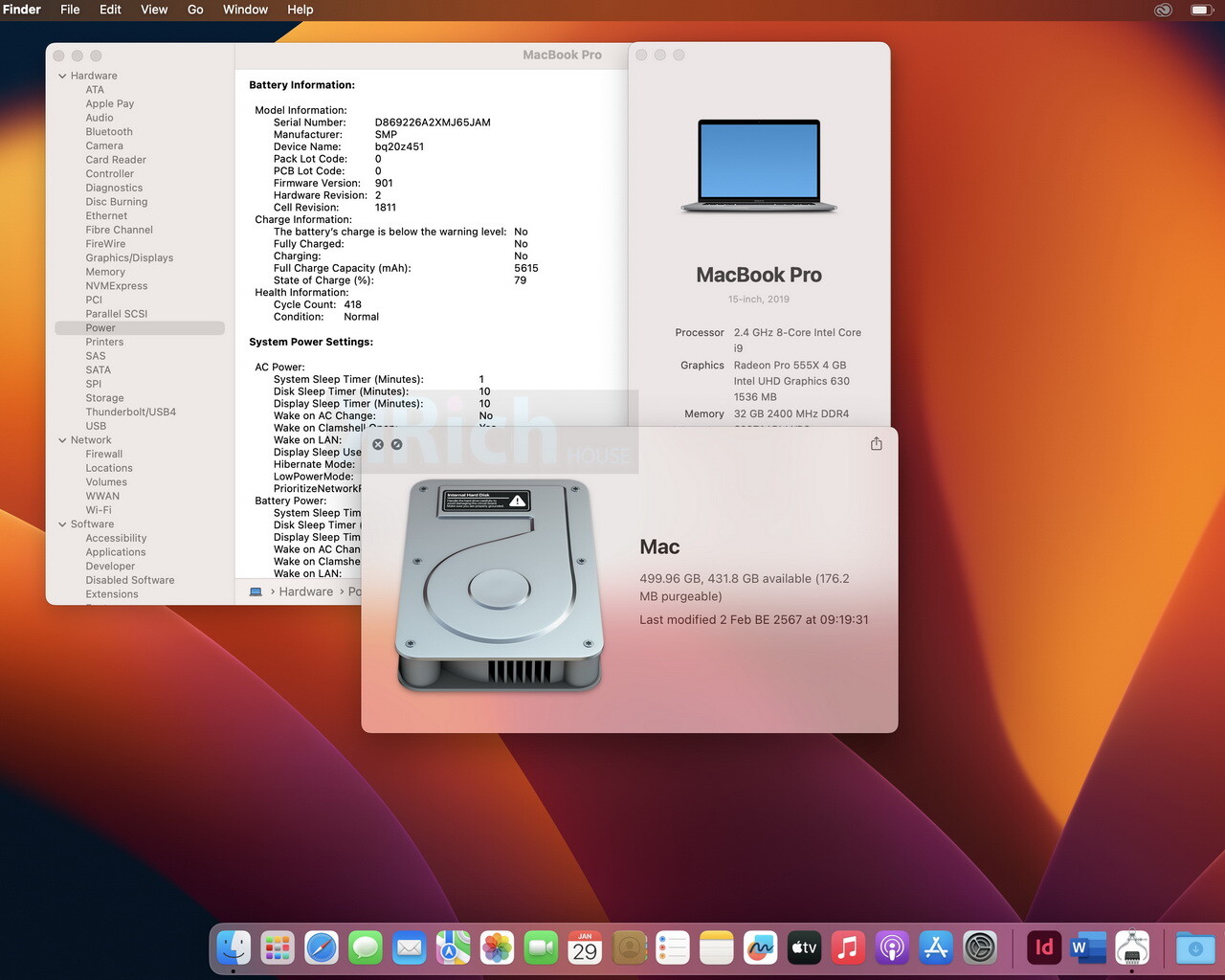Open the View menu
1225x980 pixels.
click(154, 10)
